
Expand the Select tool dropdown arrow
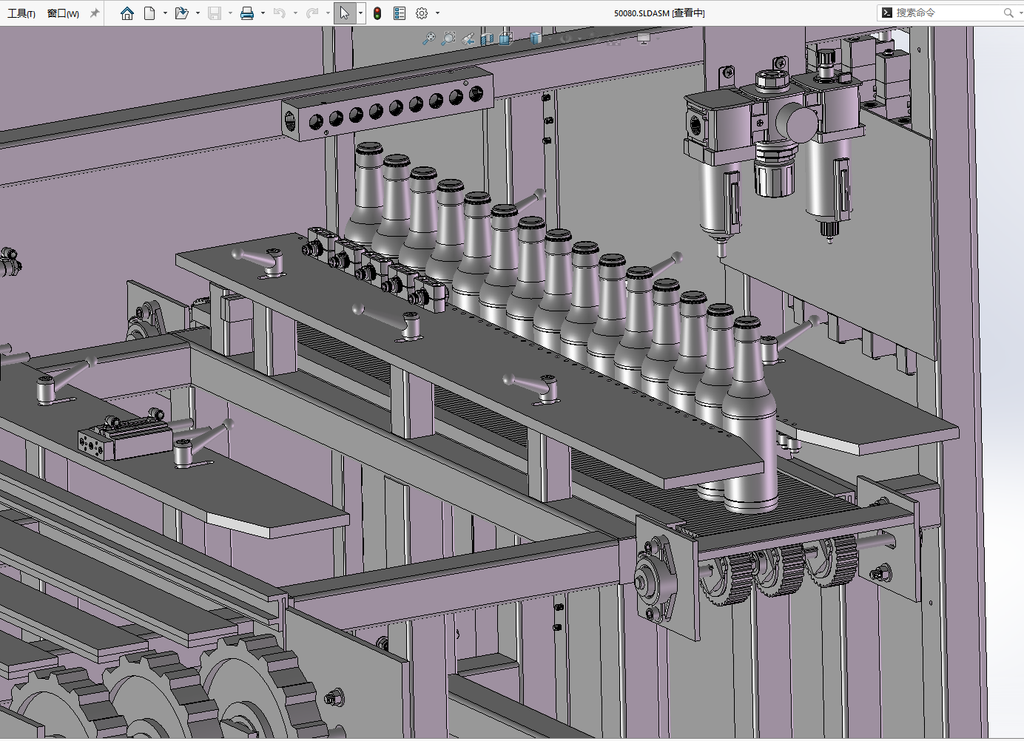[360, 12]
